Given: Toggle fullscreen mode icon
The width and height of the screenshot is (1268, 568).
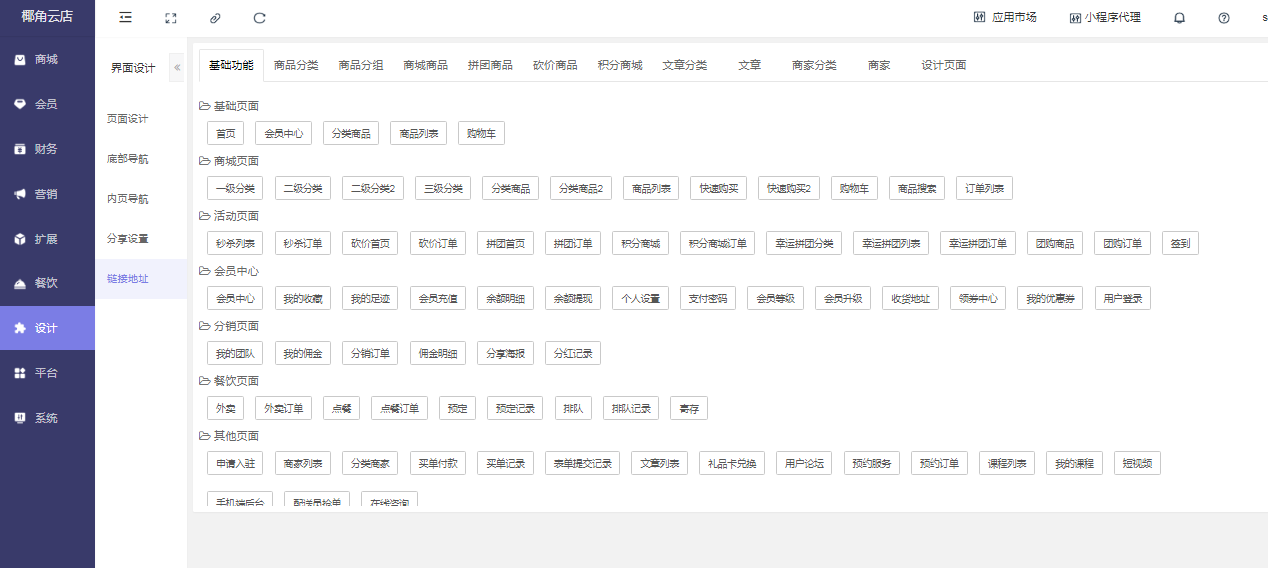Looking at the screenshot, I should coord(171,18).
